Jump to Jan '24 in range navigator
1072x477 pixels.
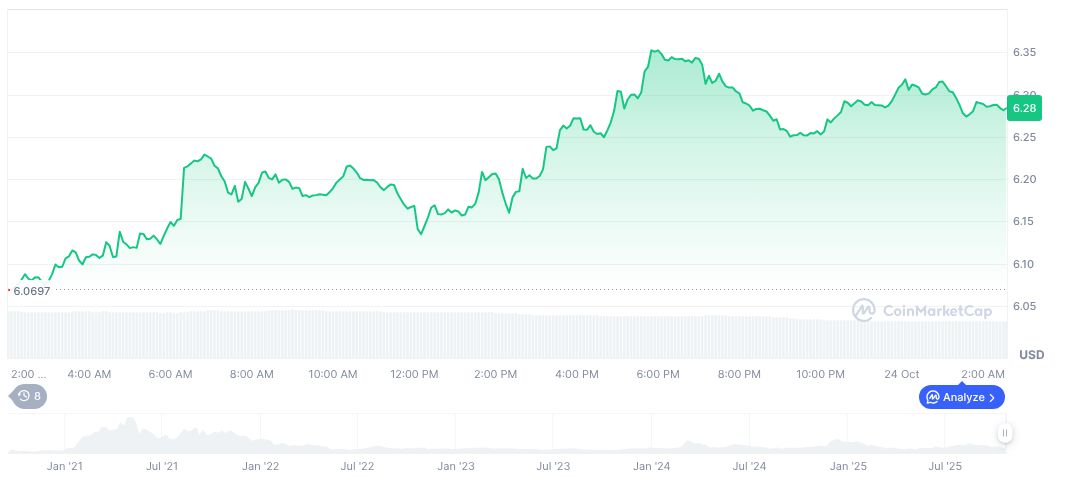click(x=651, y=466)
